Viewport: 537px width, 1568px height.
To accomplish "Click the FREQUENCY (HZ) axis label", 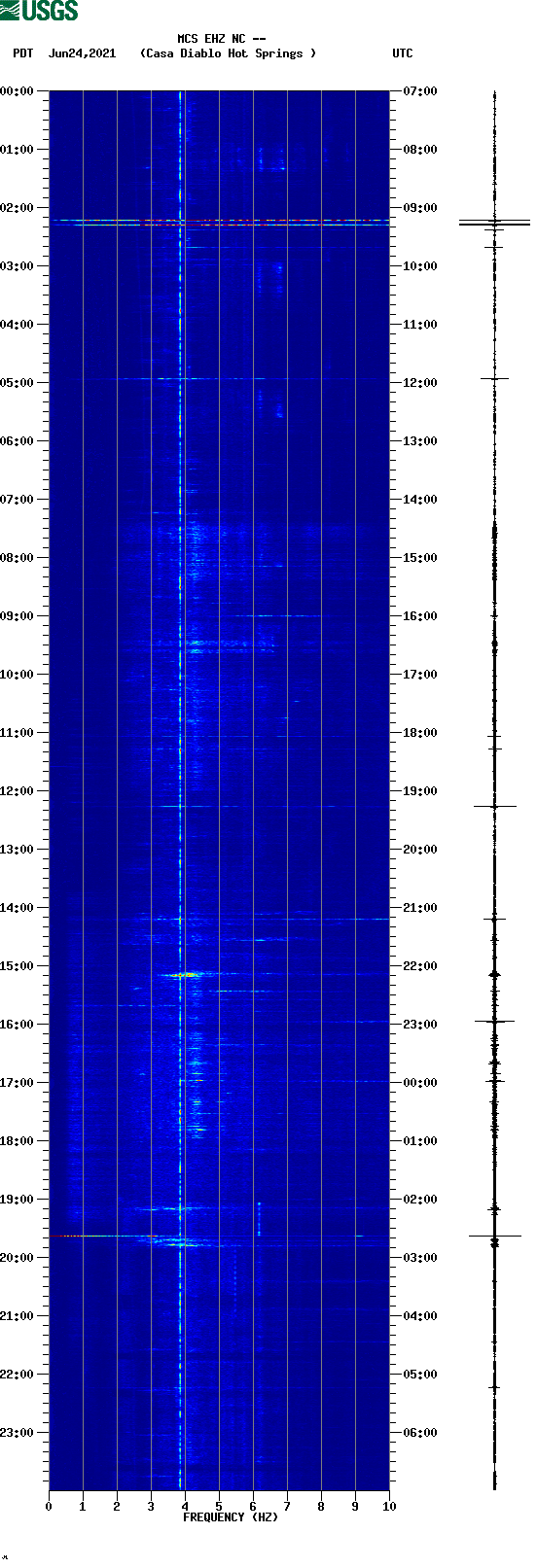I will coord(231,1517).
